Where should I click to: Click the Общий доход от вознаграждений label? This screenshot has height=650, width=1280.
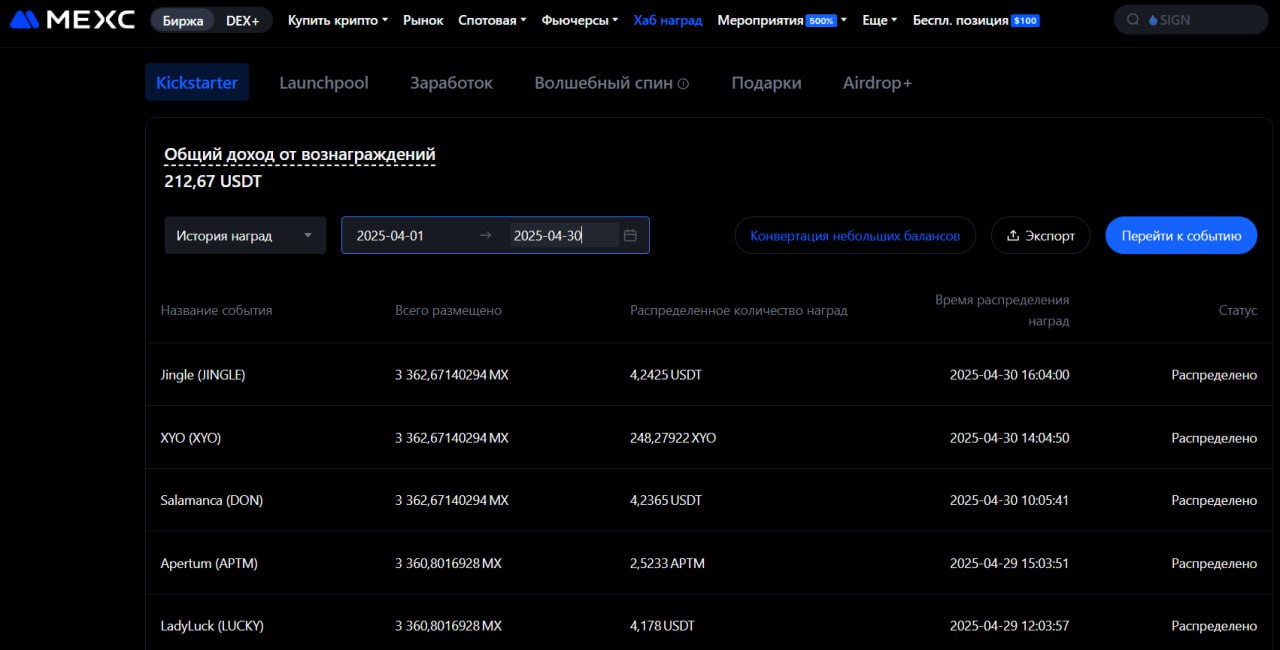pyautogui.click(x=300, y=155)
